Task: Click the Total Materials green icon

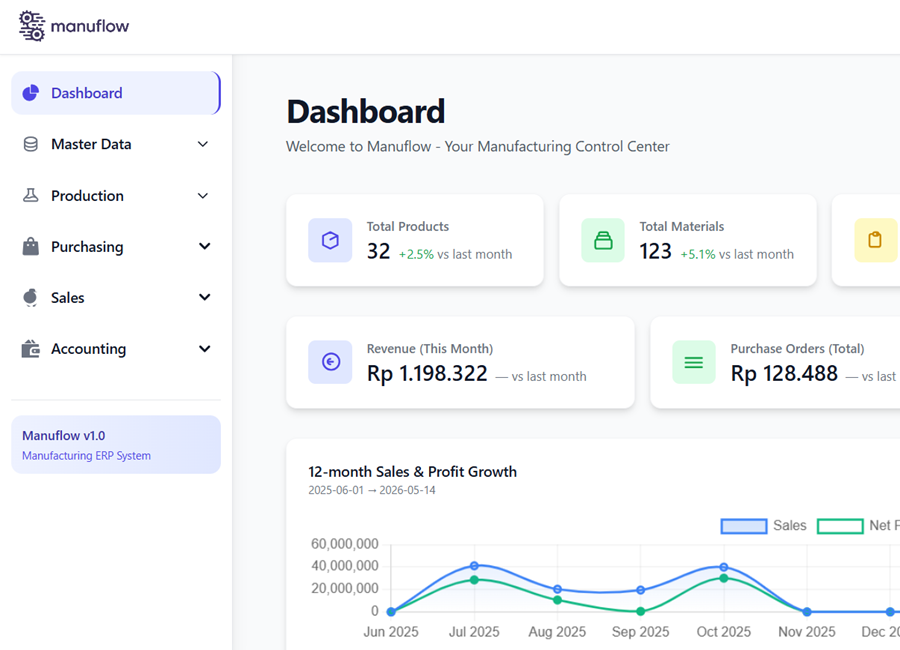Action: pos(603,240)
